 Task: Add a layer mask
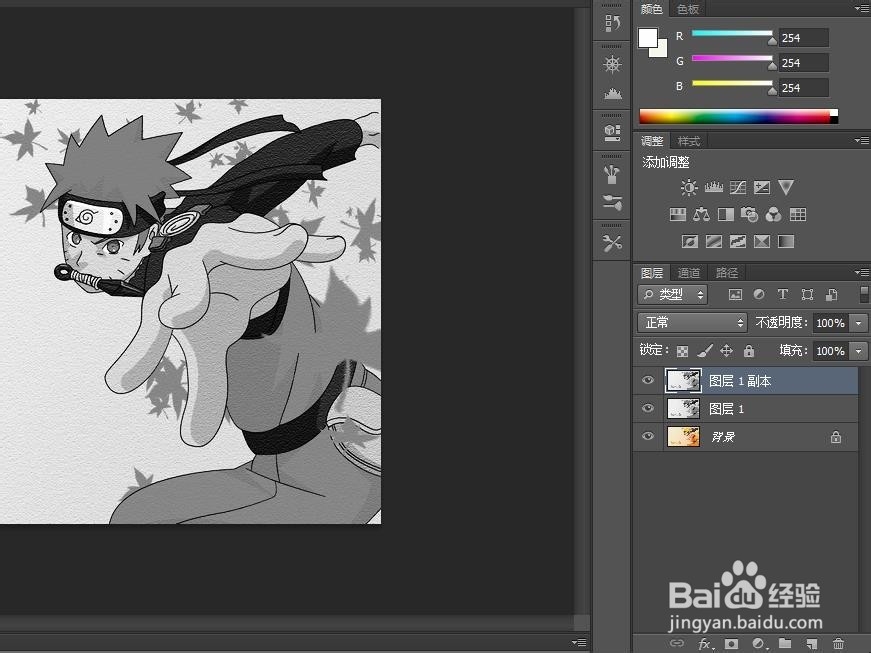coord(732,644)
